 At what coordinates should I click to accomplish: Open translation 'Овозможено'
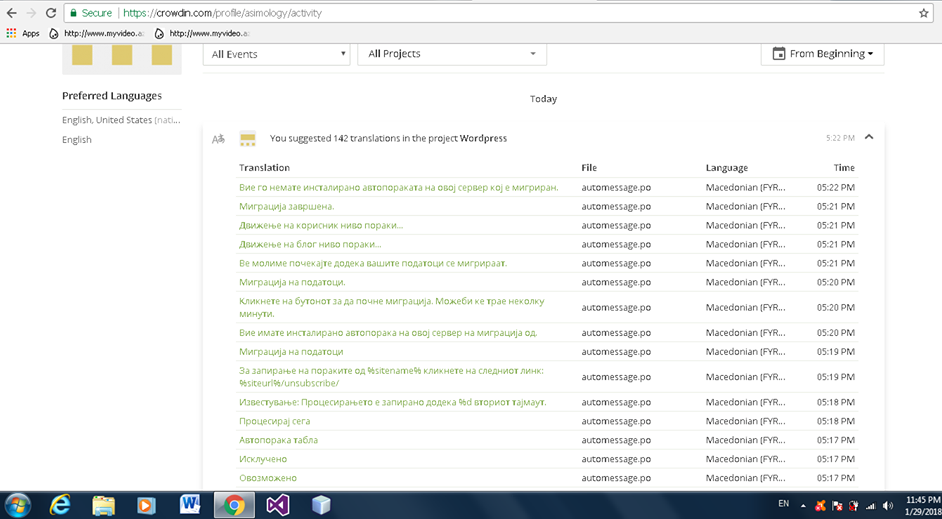pyautogui.click(x=267, y=478)
